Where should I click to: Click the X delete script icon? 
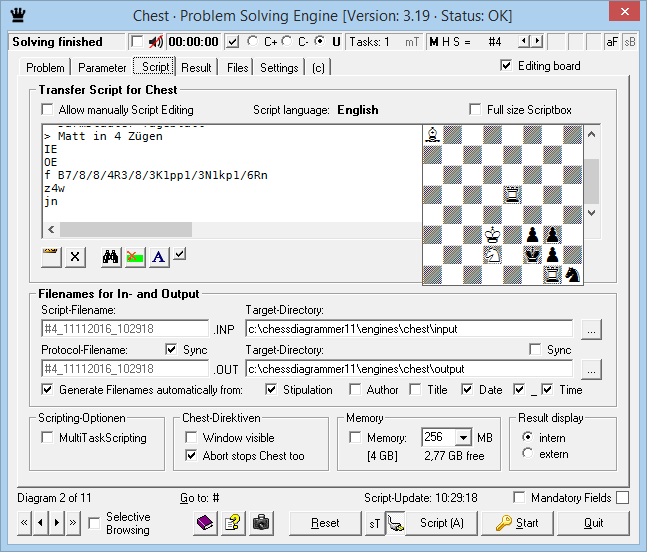point(75,257)
